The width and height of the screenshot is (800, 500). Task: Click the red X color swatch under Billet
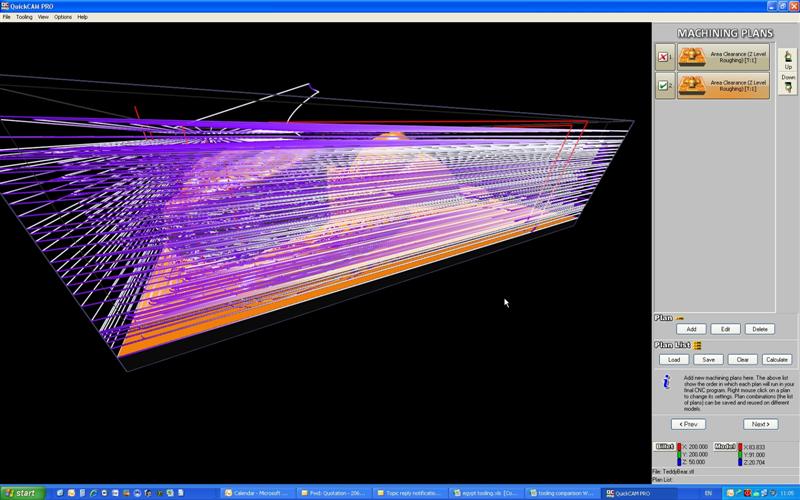[680, 447]
